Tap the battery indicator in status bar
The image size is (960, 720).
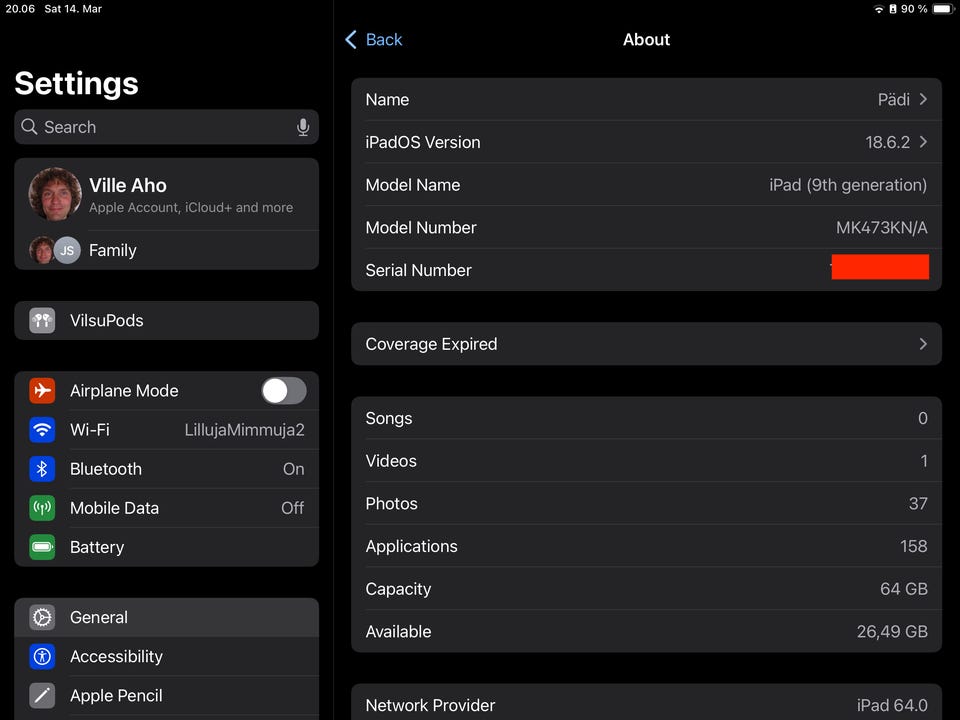pyautogui.click(x=939, y=9)
